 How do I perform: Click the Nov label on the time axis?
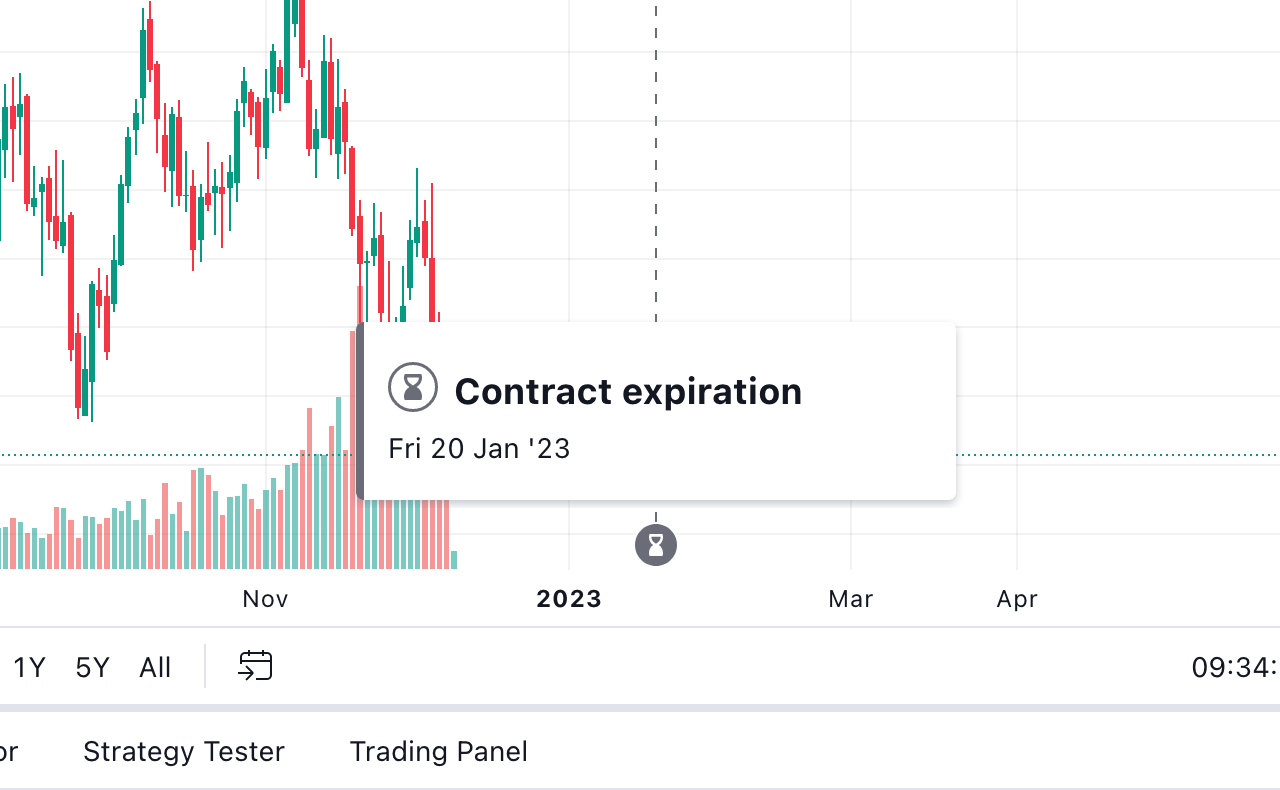[265, 599]
